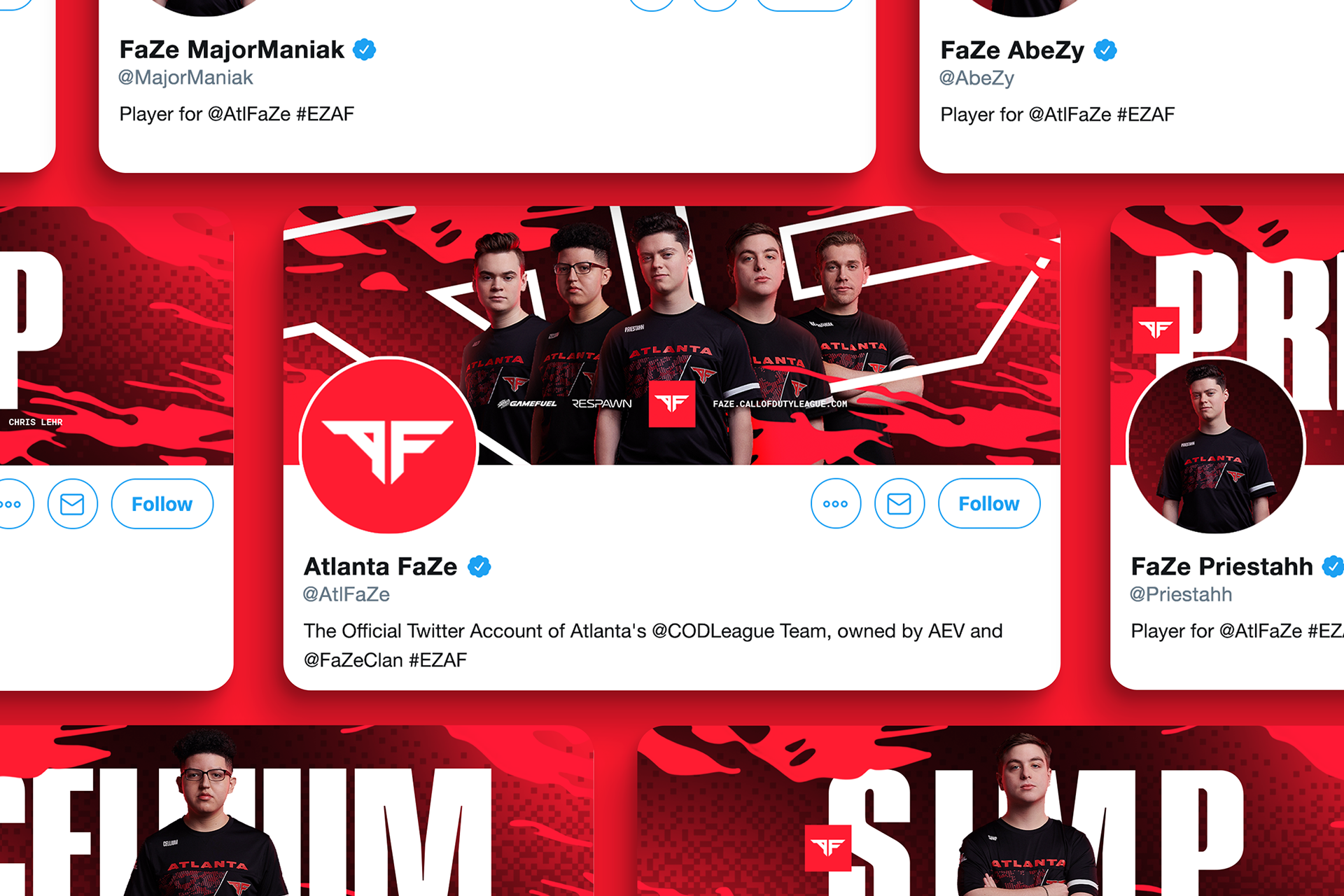1344x896 pixels.
Task: Open the @AbeZy handle
Action: [x=976, y=78]
